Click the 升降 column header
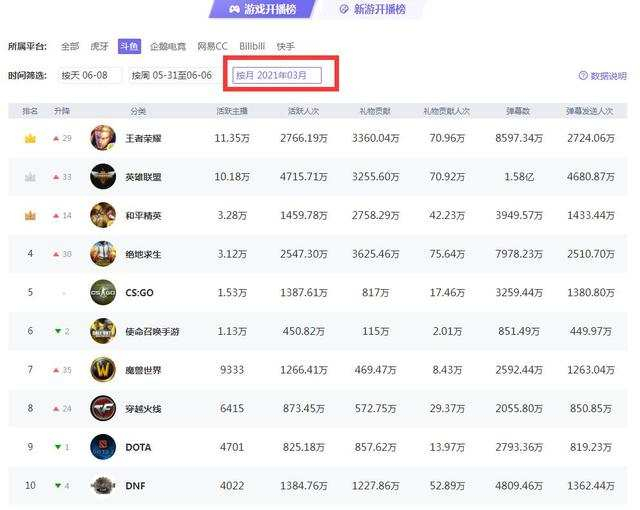 coord(62,111)
